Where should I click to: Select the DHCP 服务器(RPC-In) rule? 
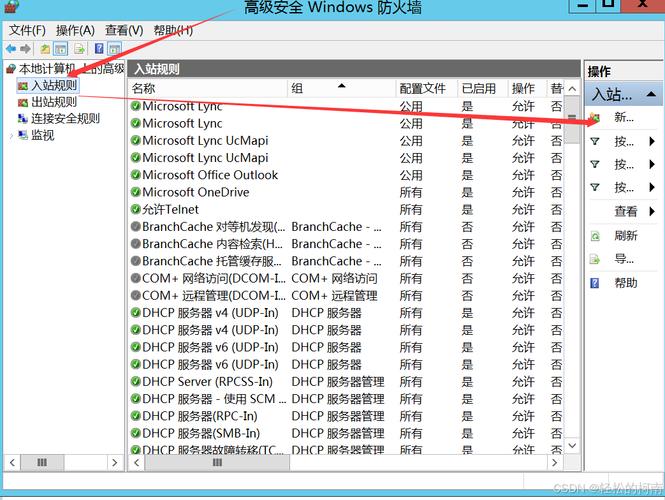point(346,416)
